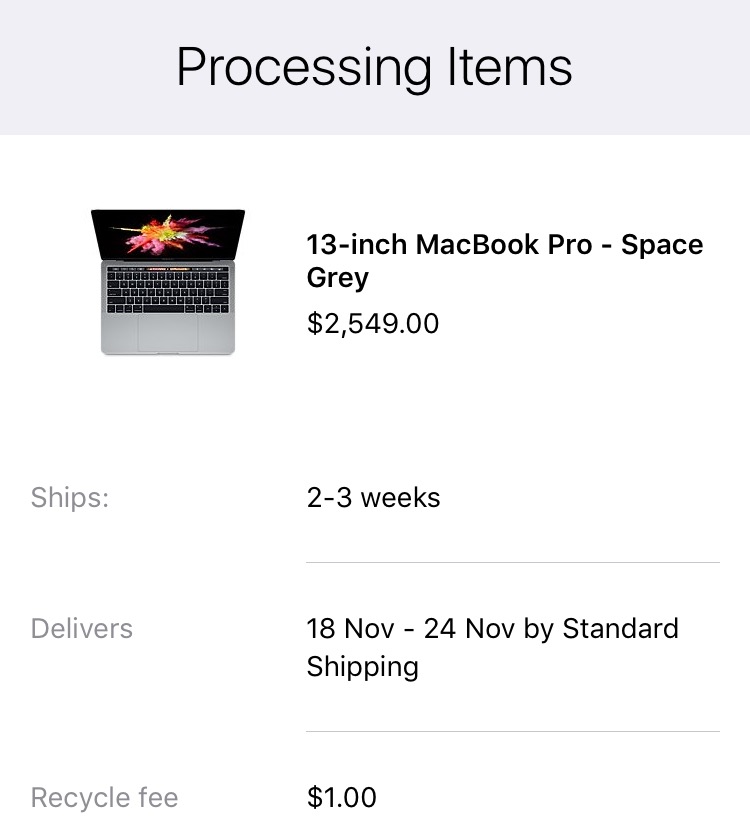
Task: Select the $1.00 recycle fee amount
Action: (x=342, y=797)
